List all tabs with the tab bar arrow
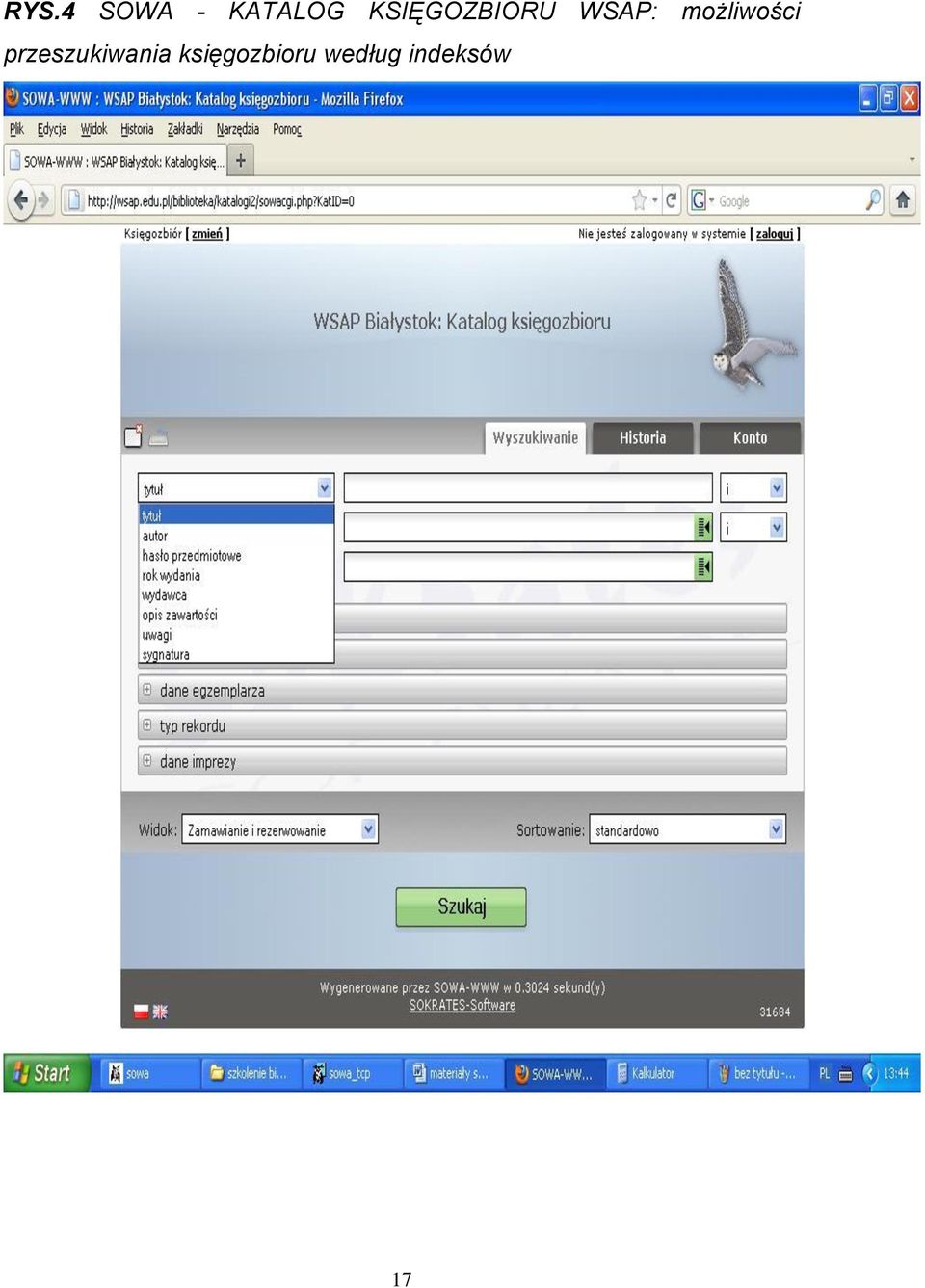Viewport: 925px width, 1288px height. pos(912,160)
